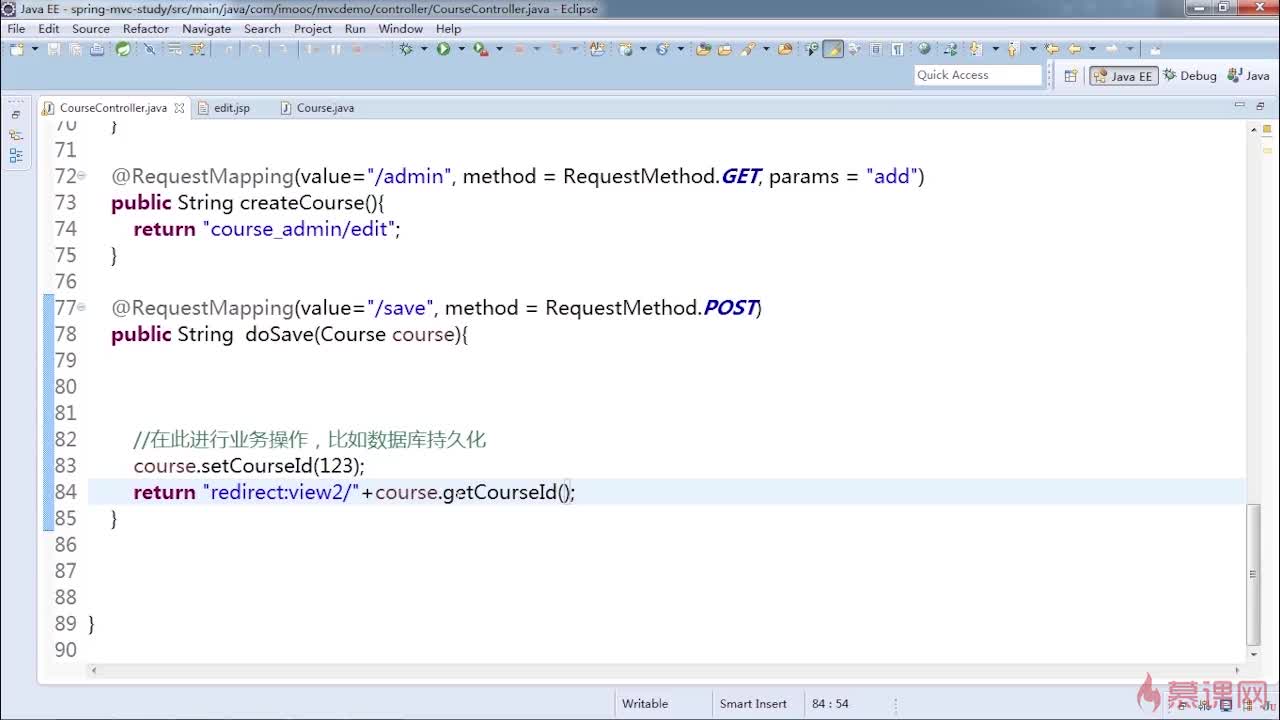Screen dimensions: 1280x720
Task: Open the Help menu
Action: pos(449,29)
